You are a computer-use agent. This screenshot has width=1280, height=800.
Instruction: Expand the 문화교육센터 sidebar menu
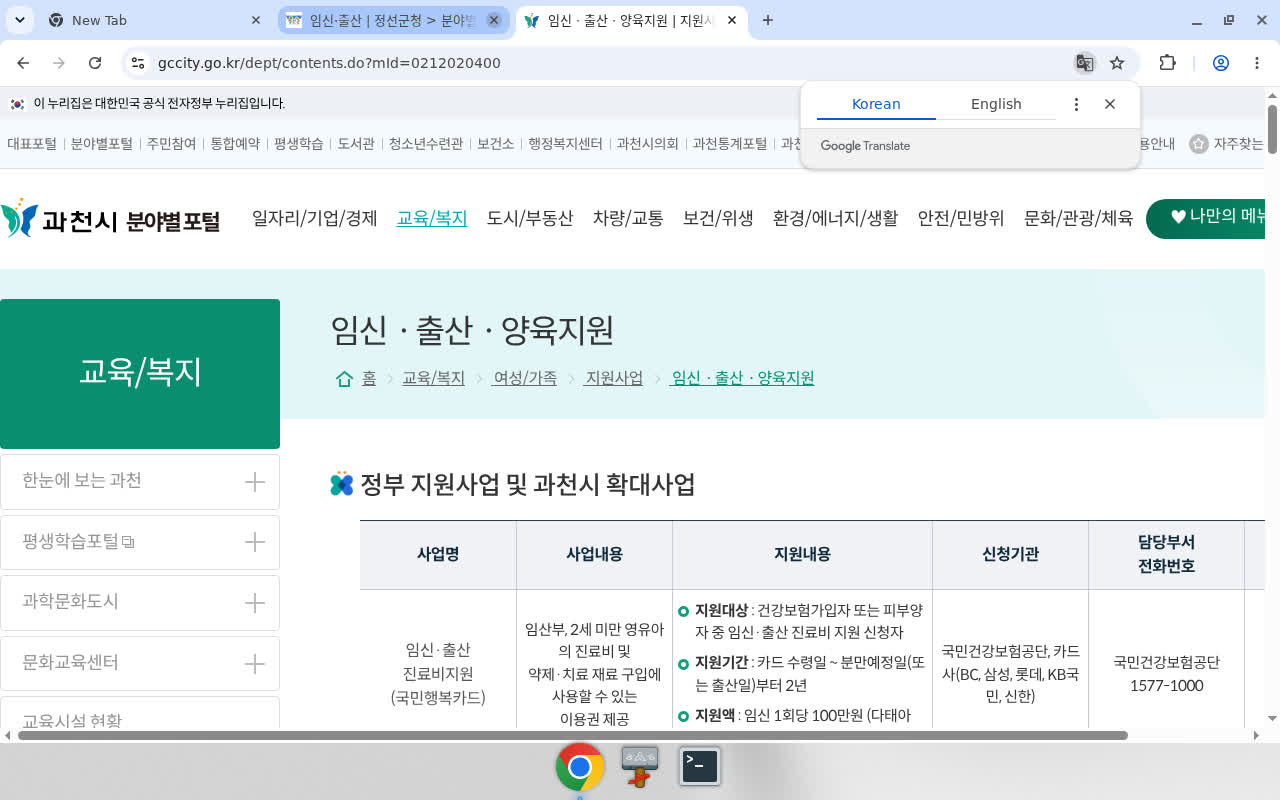[x=255, y=664]
